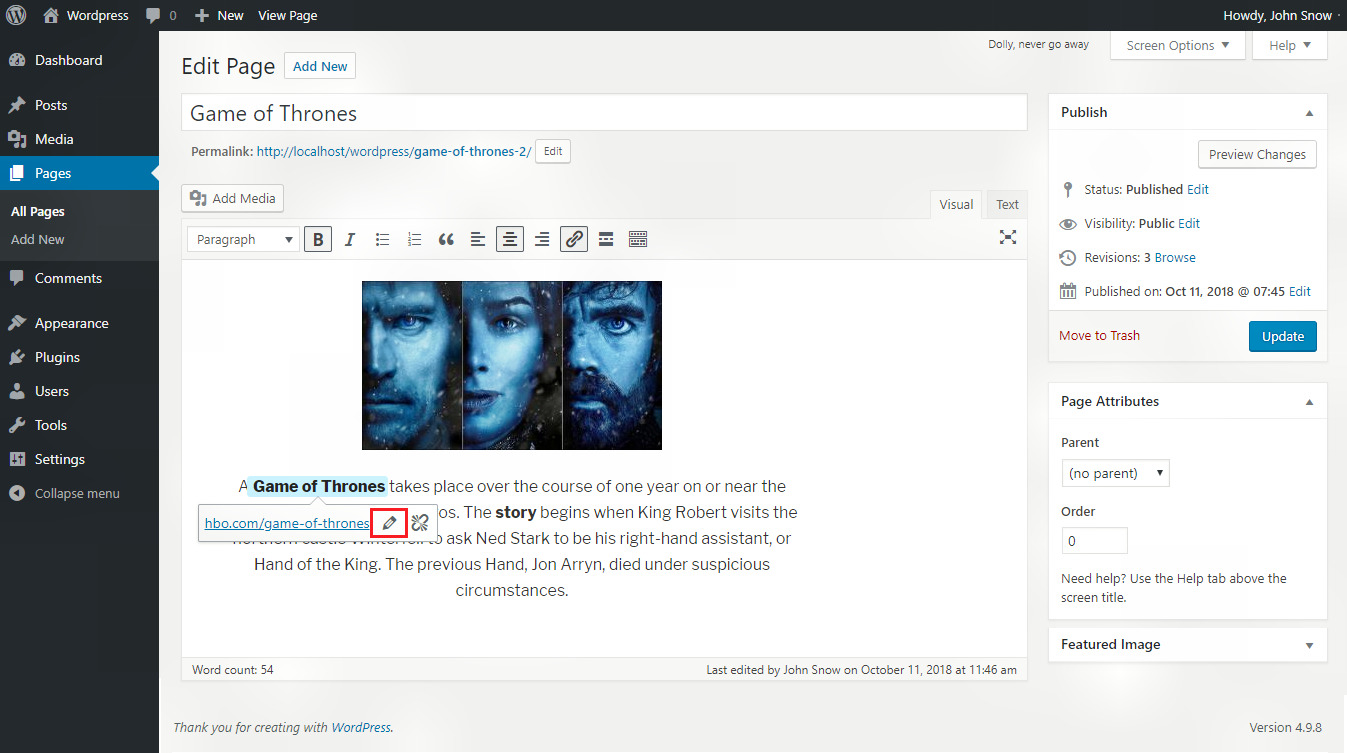Open Plugins menu in sidebar
This screenshot has height=753, width=1347.
click(79, 357)
